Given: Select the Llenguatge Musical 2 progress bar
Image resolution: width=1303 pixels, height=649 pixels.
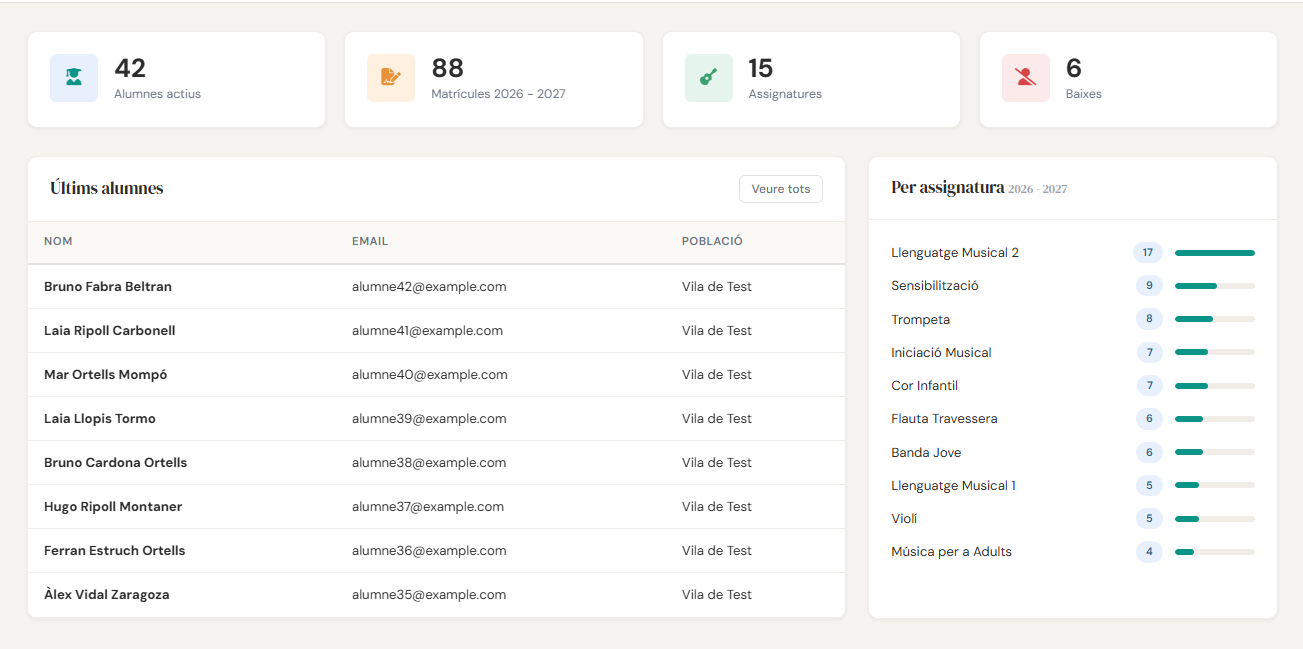Looking at the screenshot, I should point(1215,253).
